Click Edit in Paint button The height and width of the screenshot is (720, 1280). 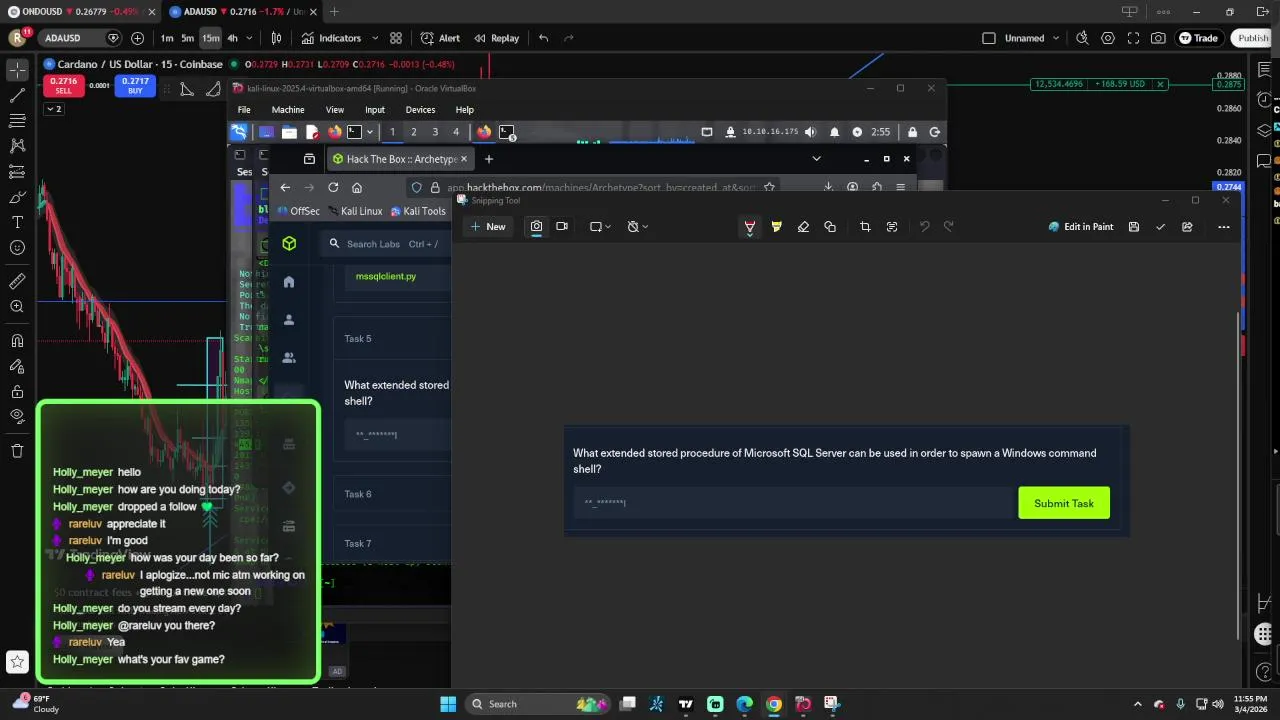point(1081,227)
